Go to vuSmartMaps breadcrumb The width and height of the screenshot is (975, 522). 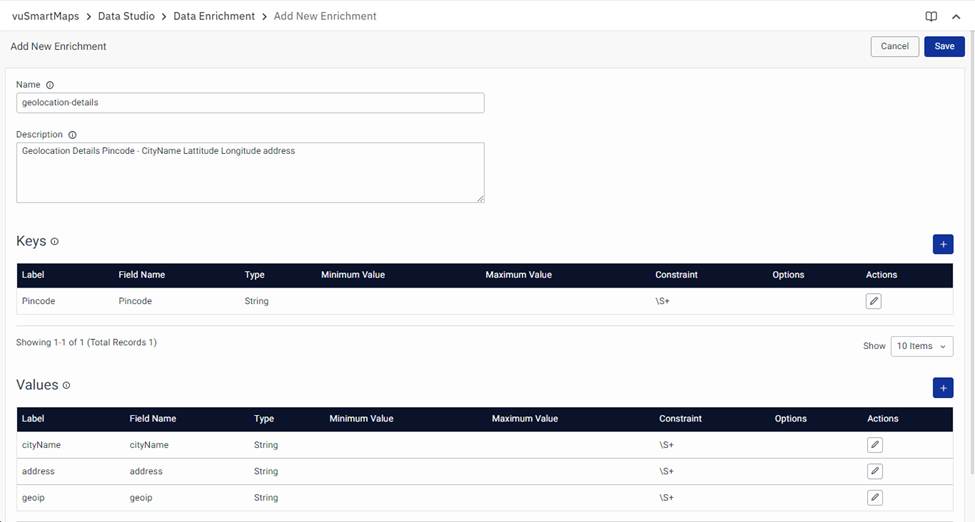coord(45,16)
